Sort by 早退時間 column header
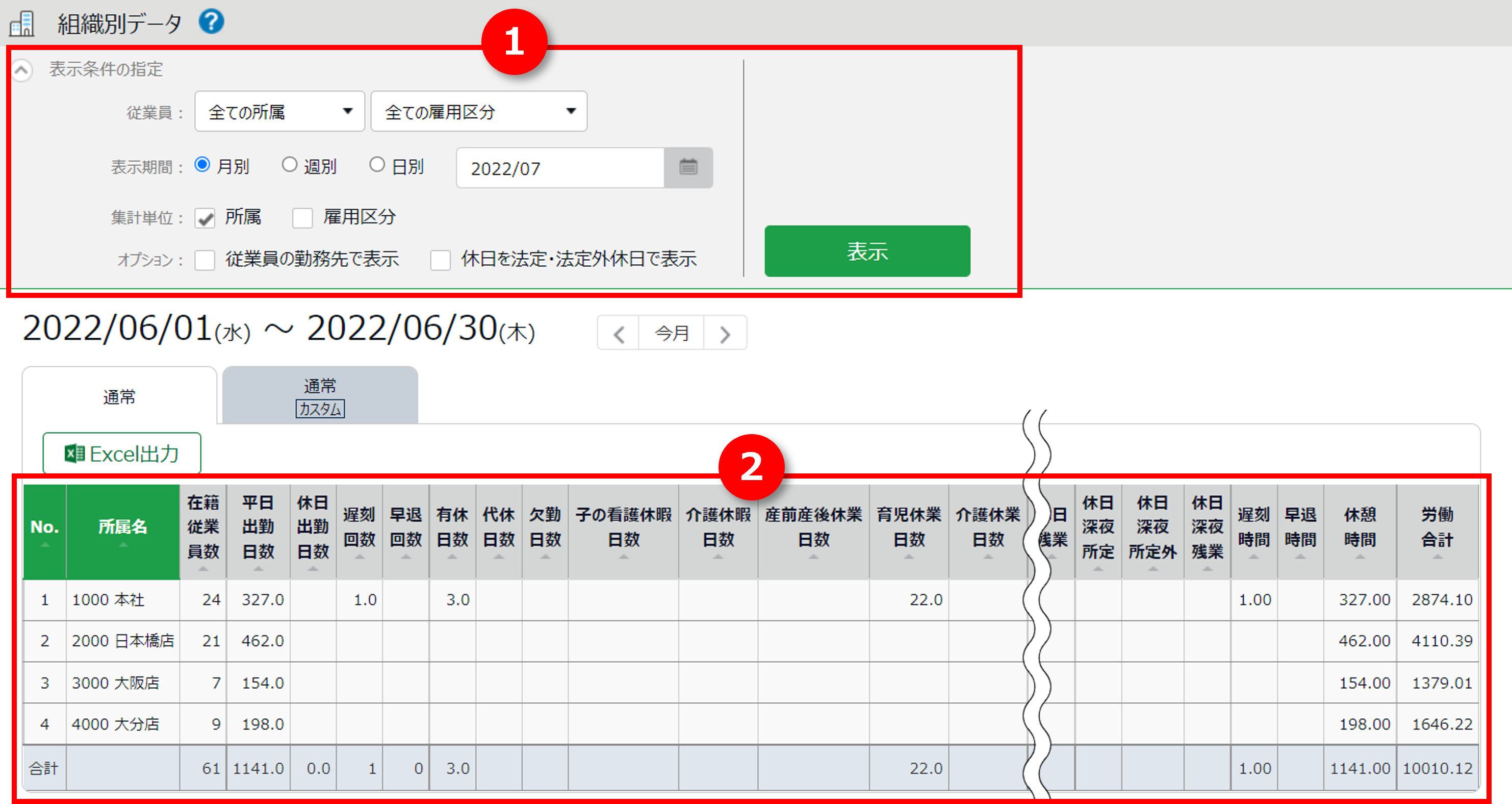The height and width of the screenshot is (804, 1512). pyautogui.click(x=1300, y=532)
